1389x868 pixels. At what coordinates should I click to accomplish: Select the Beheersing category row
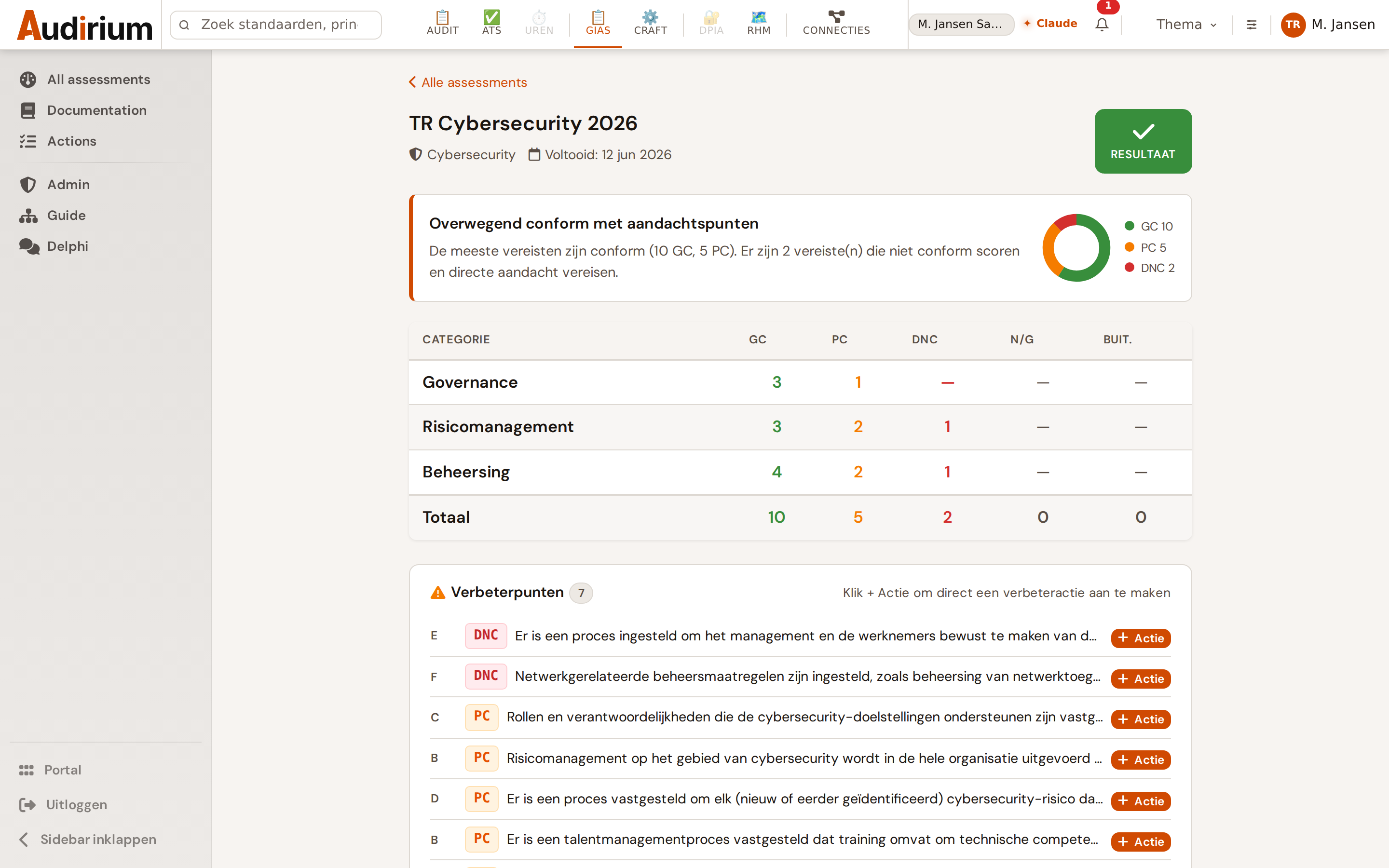800,472
